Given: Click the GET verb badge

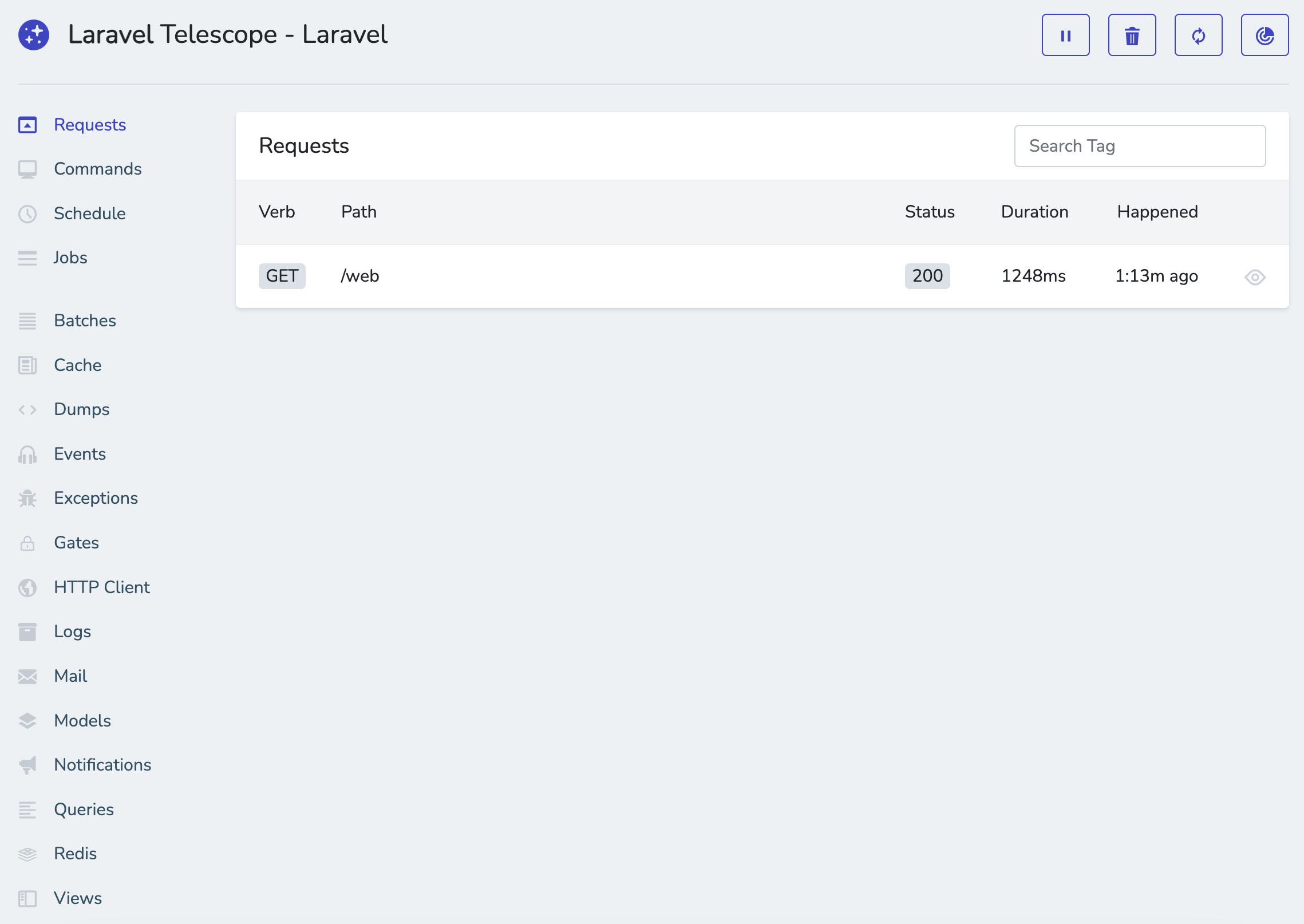Looking at the screenshot, I should tap(282, 276).
